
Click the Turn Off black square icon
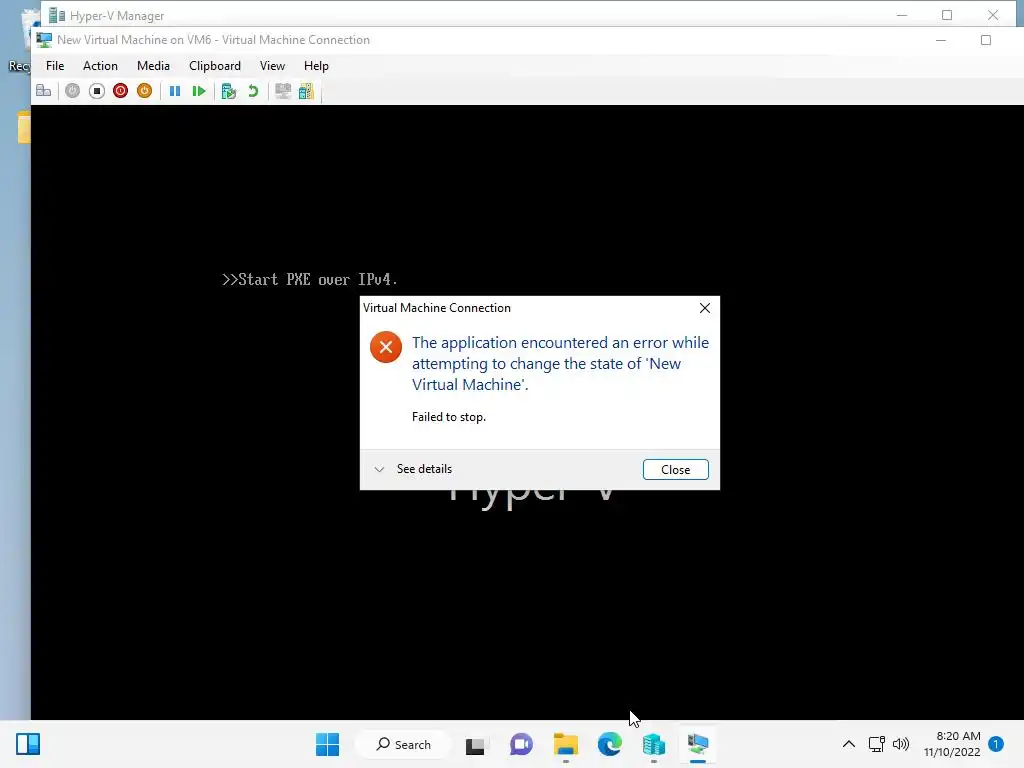97,91
